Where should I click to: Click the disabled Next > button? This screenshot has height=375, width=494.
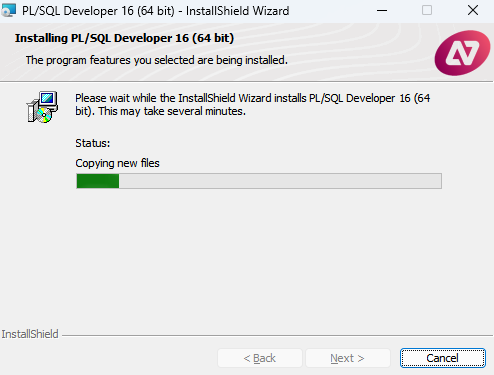(x=348, y=358)
